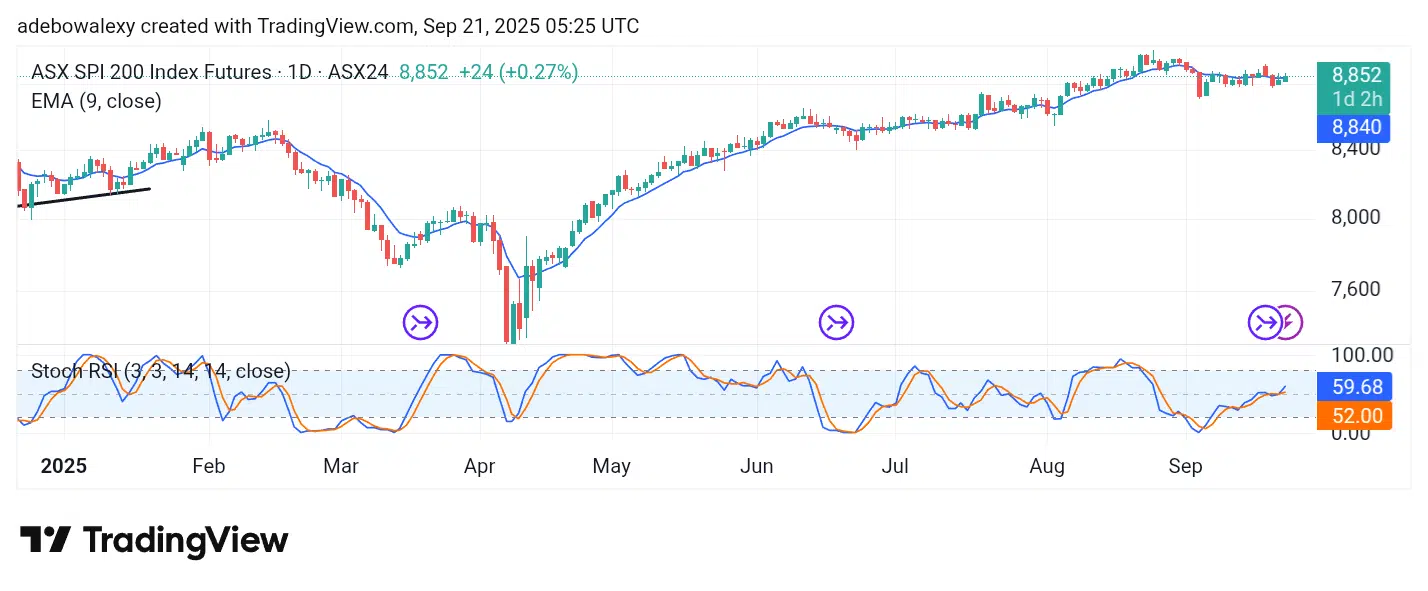Click the orange 52.00 Stoch RSI value label
The image size is (1428, 591).
tap(1354, 415)
